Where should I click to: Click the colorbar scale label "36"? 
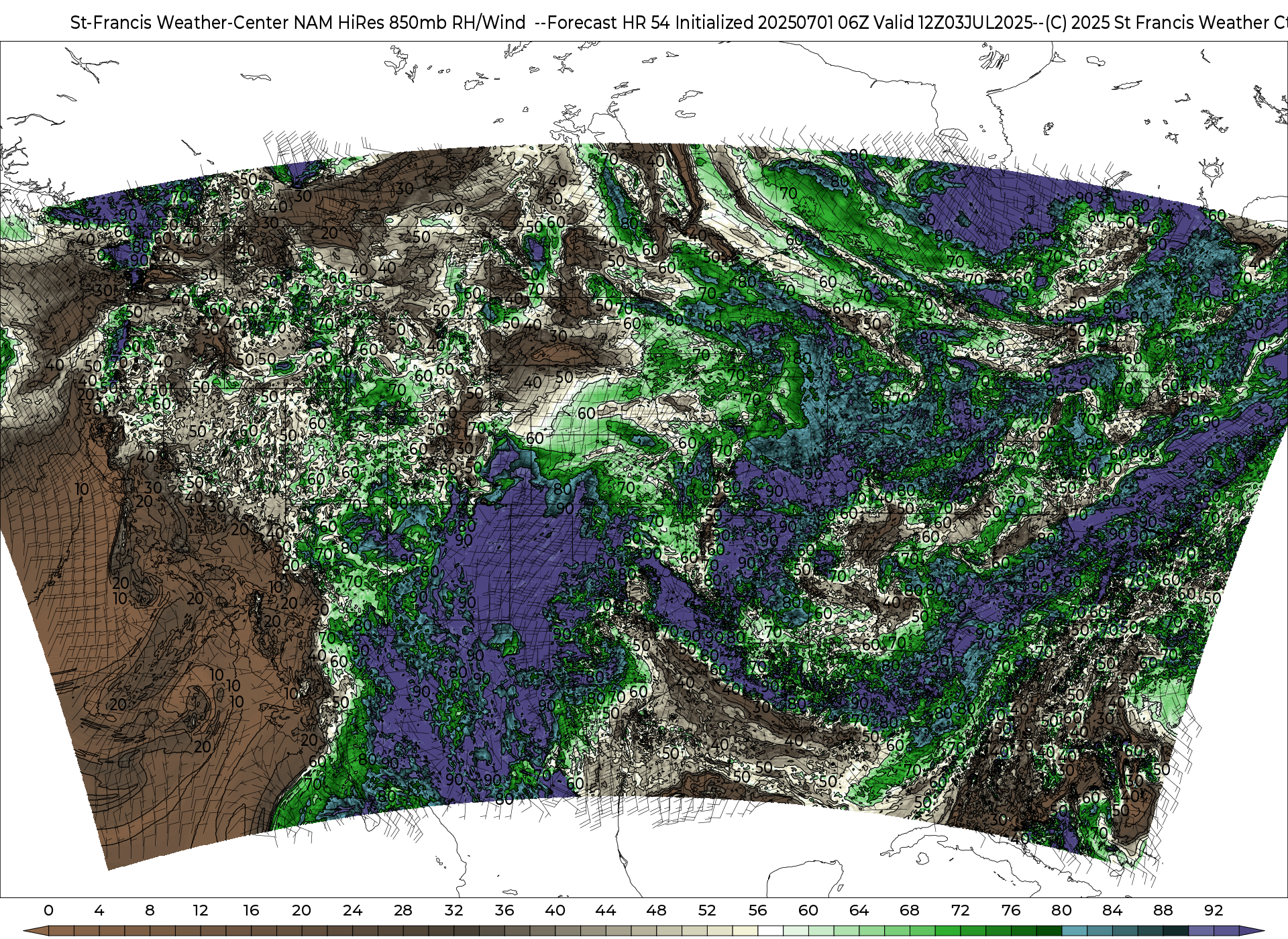pos(504,910)
